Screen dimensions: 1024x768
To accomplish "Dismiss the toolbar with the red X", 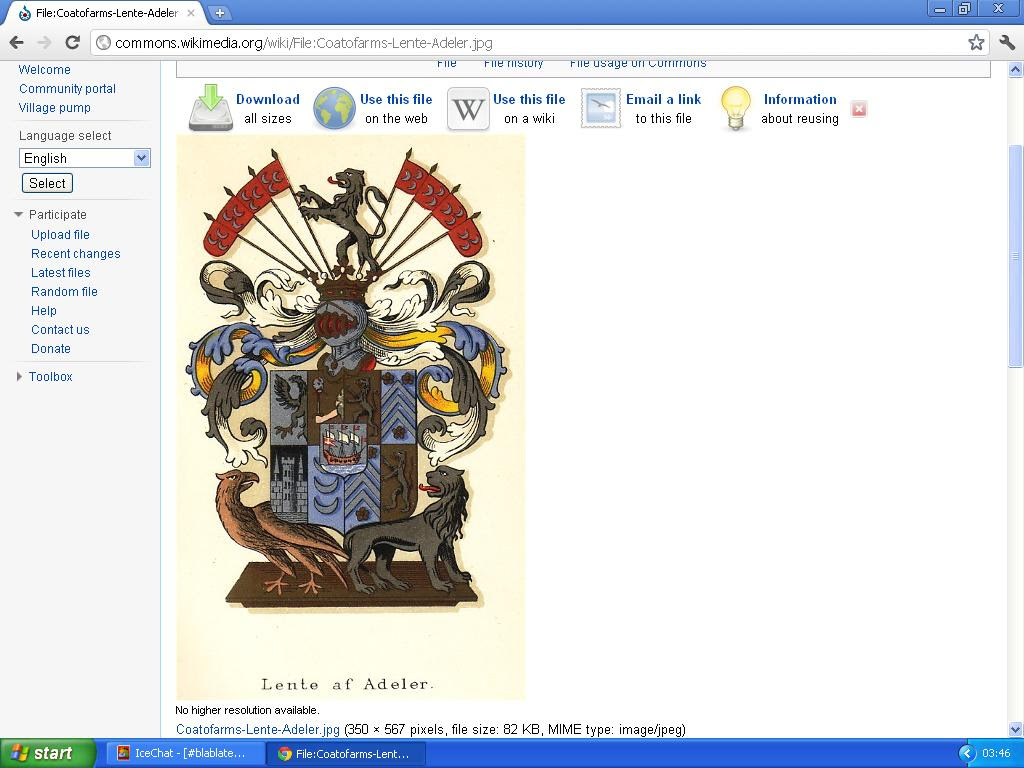I will coord(859,109).
